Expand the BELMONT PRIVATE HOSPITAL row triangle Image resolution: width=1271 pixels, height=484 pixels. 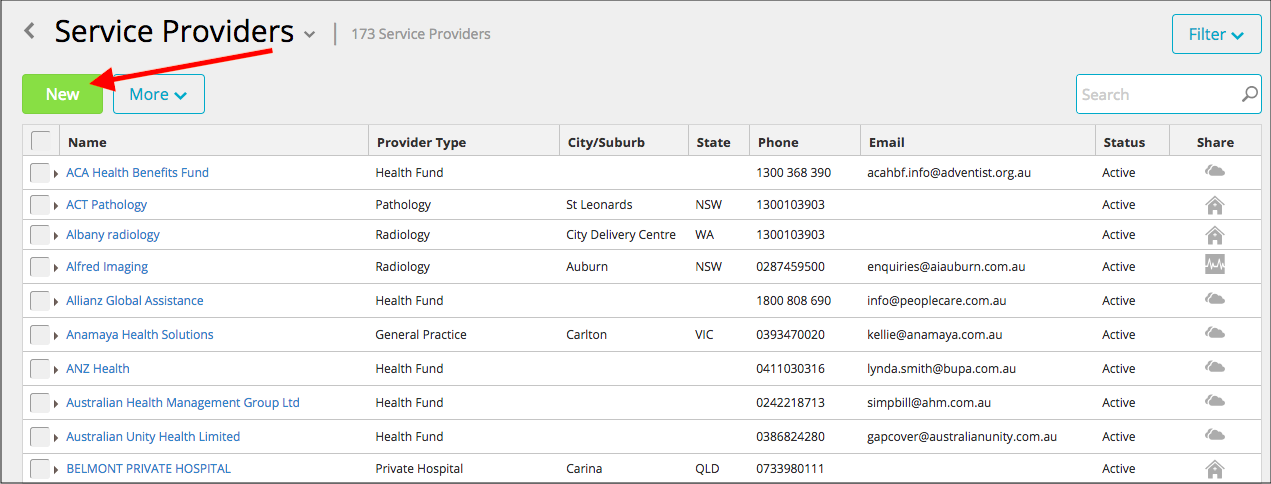pos(56,470)
